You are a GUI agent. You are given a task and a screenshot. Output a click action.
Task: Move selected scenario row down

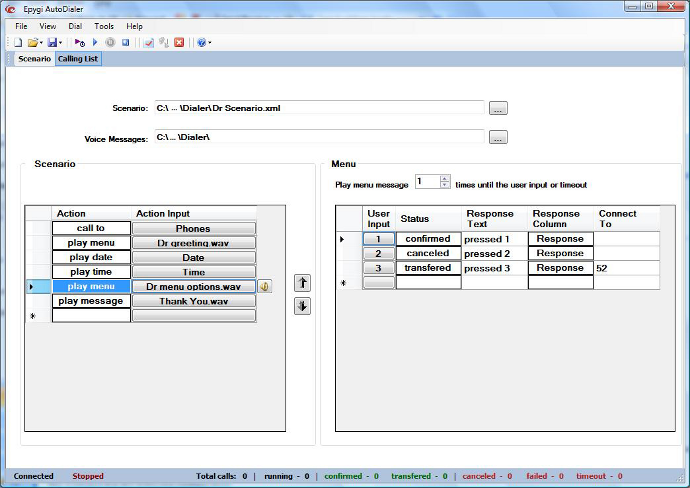coord(302,306)
